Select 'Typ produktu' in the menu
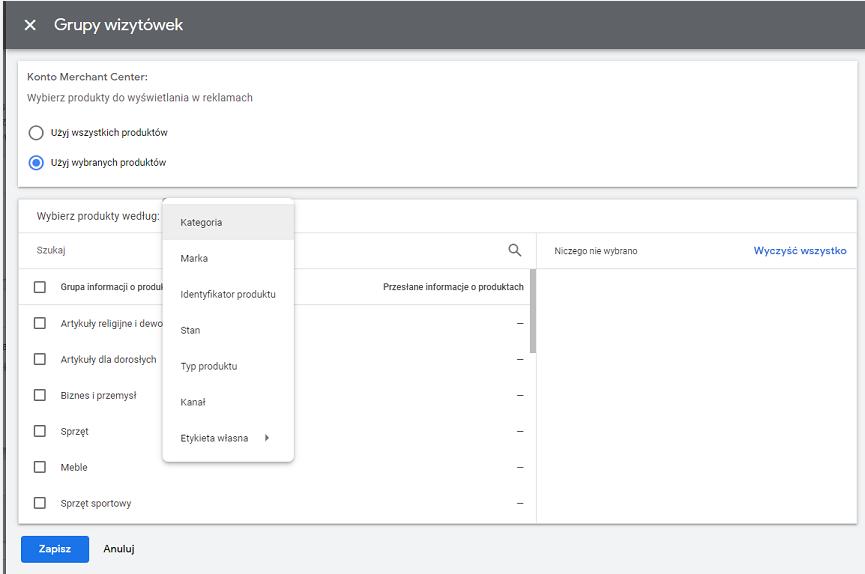Viewport: 865px width, 574px height. [x=208, y=367]
